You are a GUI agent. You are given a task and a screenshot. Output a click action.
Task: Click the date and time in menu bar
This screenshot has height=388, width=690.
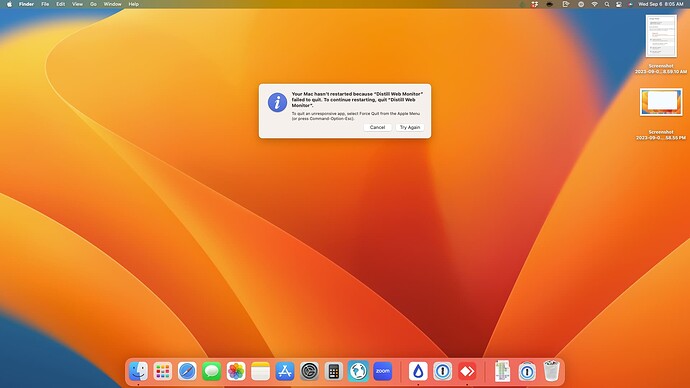(661, 4)
